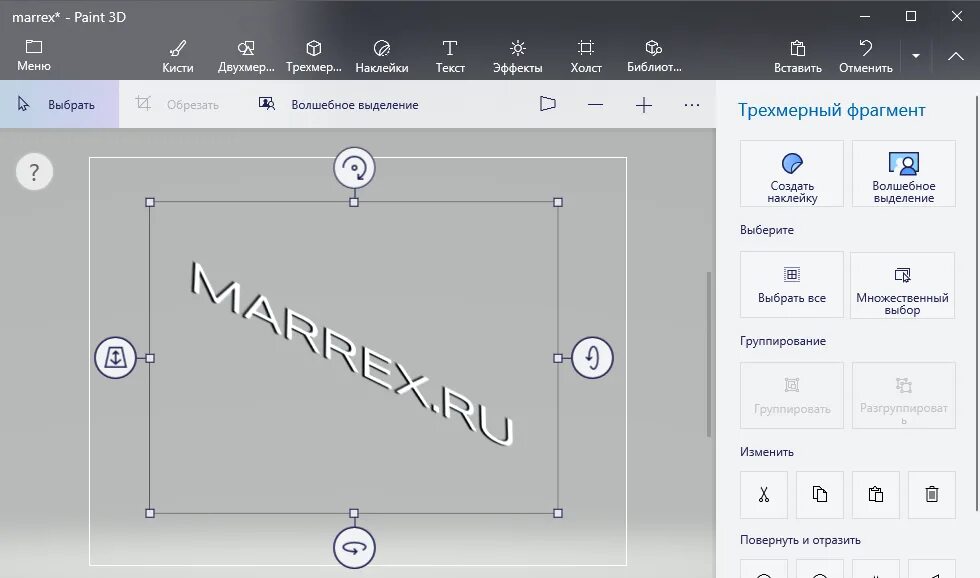The image size is (980, 578).
Task: Click Волшебное выделение panel button
Action: click(x=904, y=174)
